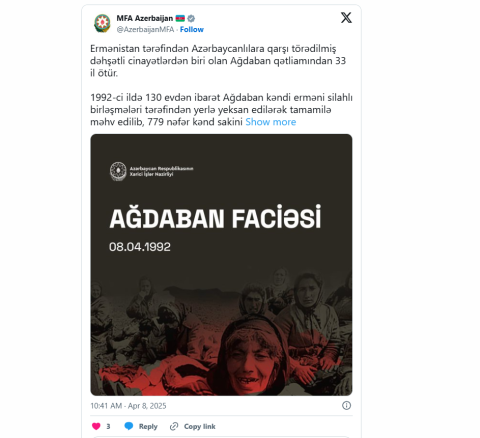Screen dimensions: 480x438
Task: Open the X logo link
Action: click(x=346, y=18)
